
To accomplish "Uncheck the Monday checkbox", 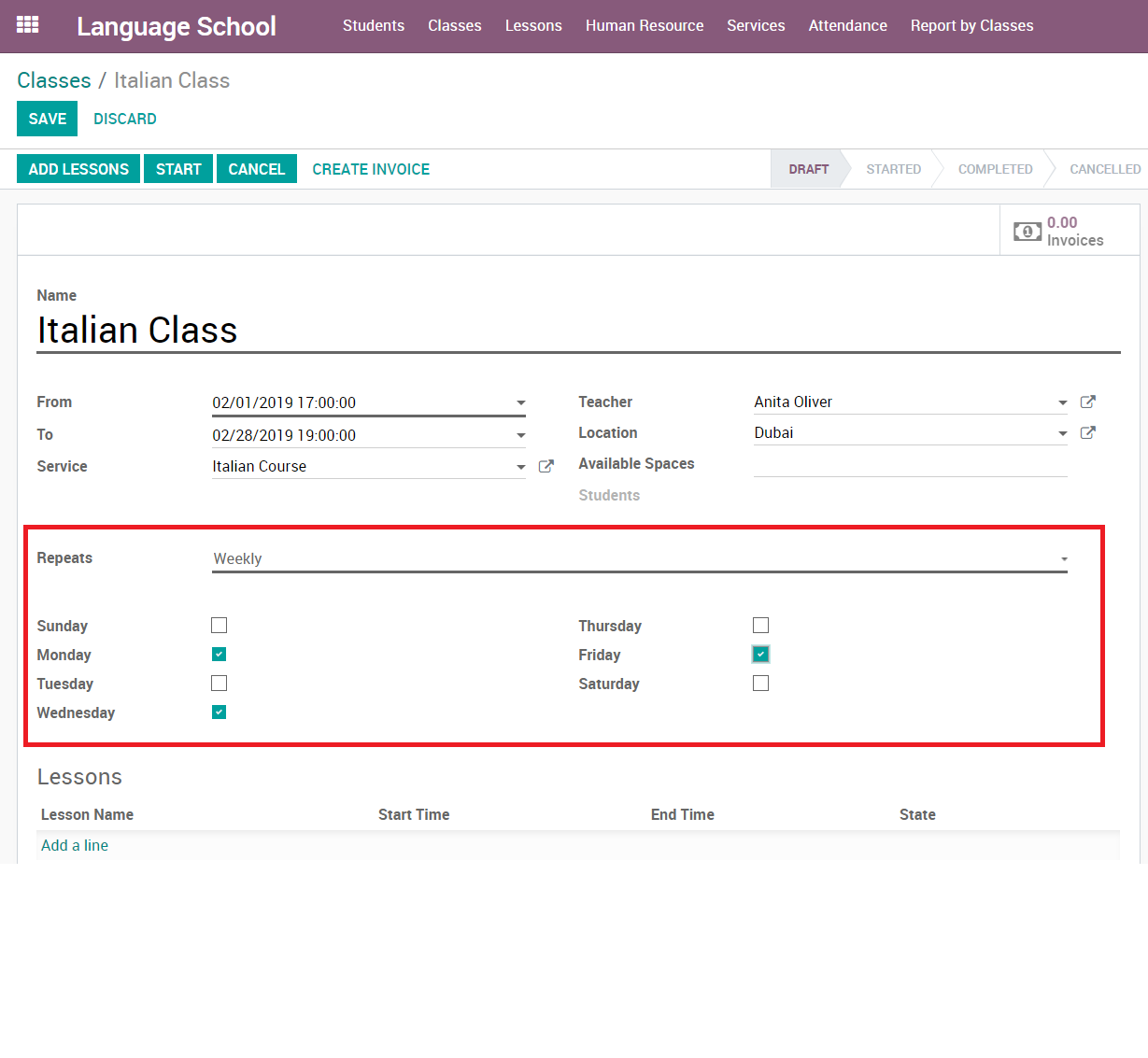I will pos(220,655).
